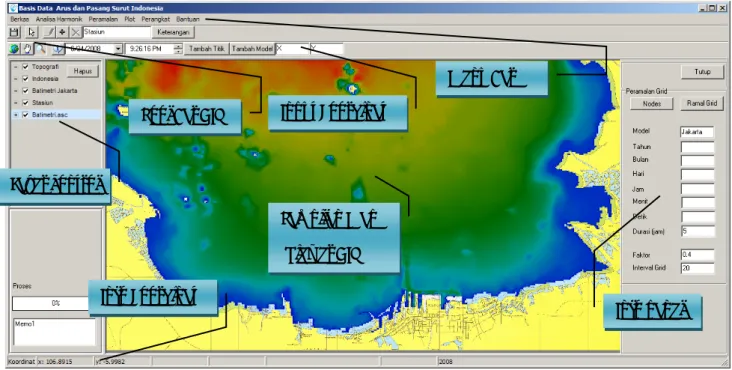This screenshot has height=370, width=732.
Task: Open the Plot menu
Action: pos(130,20)
